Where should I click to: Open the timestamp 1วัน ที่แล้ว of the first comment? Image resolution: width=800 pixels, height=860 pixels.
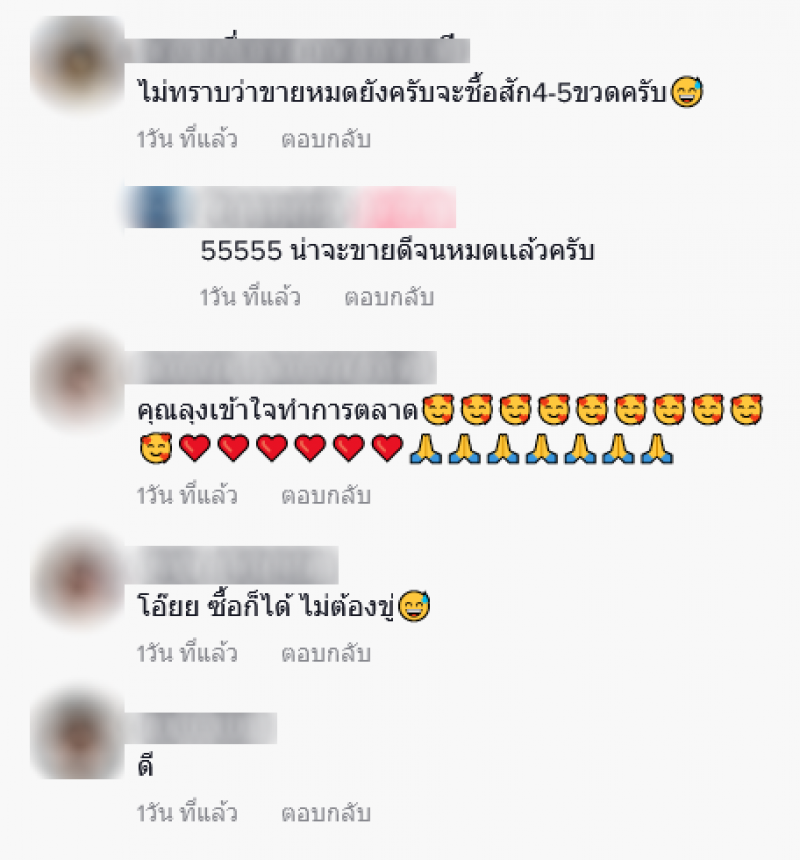click(187, 139)
